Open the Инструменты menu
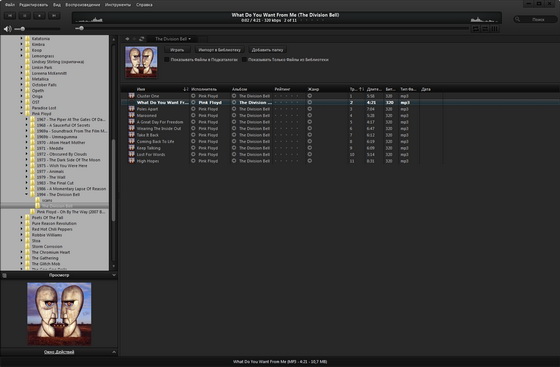 click(118, 5)
